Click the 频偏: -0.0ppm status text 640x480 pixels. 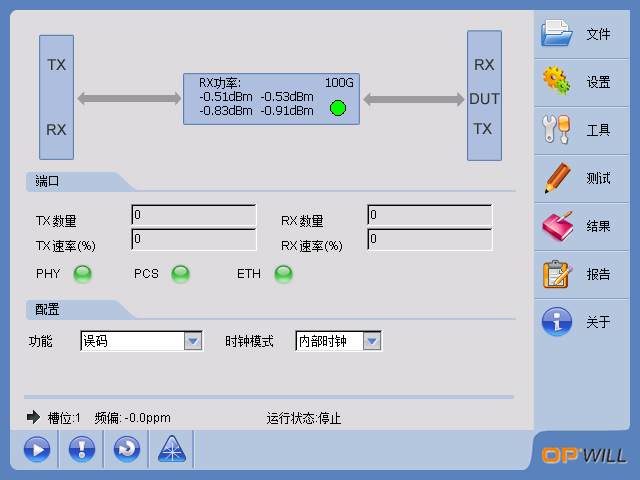click(133, 418)
